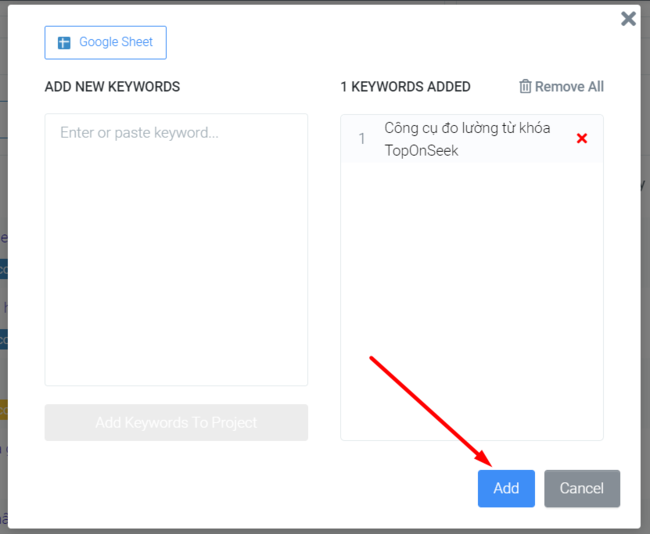Click the ADD NEW KEYWORDS heading
Viewport: 650px width, 534px height.
click(x=112, y=87)
